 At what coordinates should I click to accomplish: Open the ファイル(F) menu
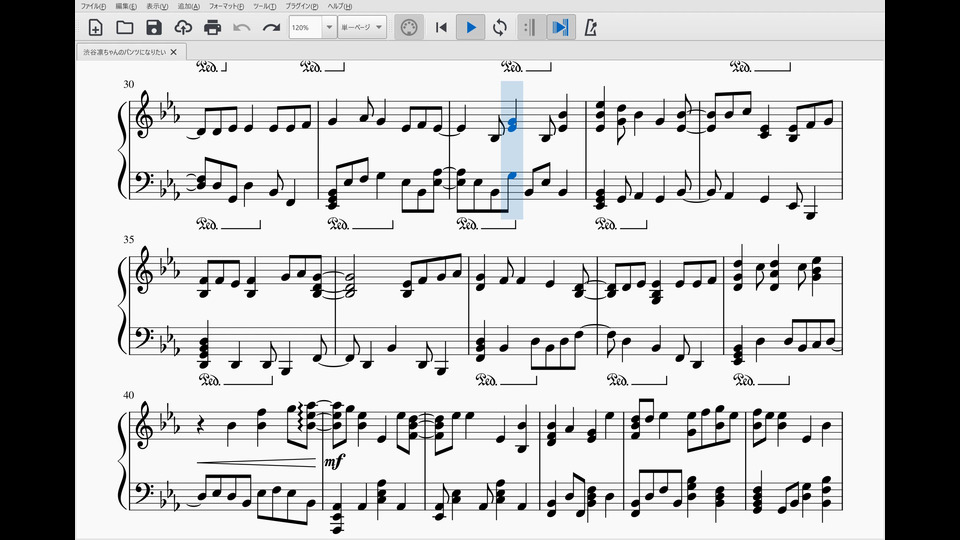[94, 6]
